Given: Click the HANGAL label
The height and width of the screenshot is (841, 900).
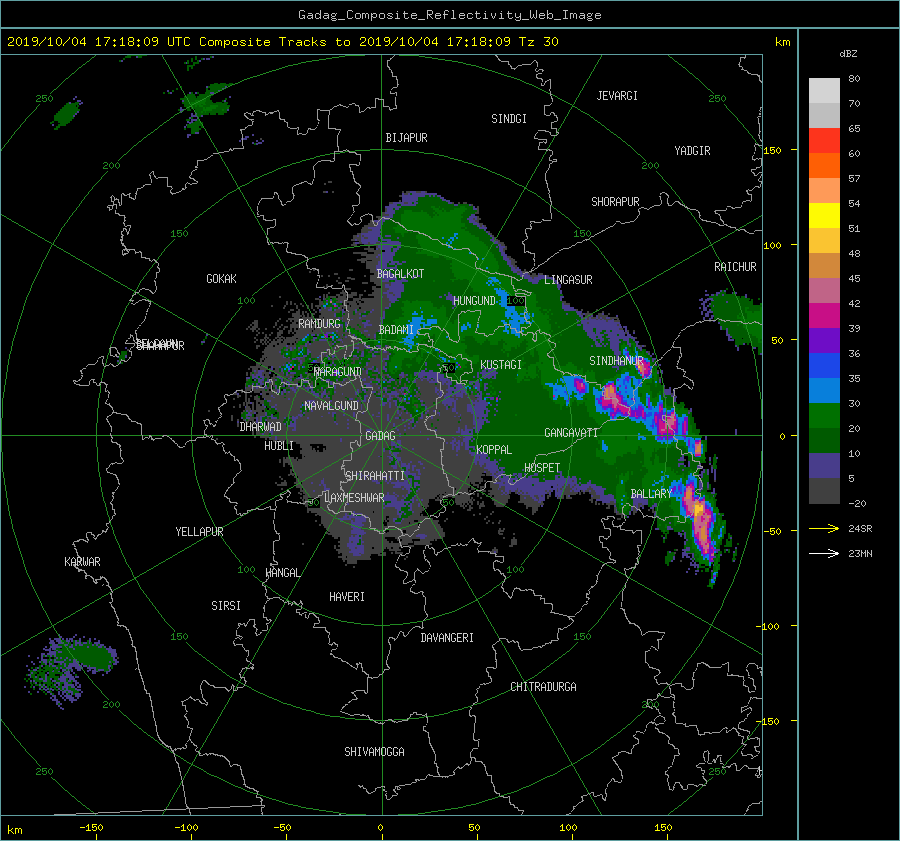Looking at the screenshot, I should click(x=282, y=573).
